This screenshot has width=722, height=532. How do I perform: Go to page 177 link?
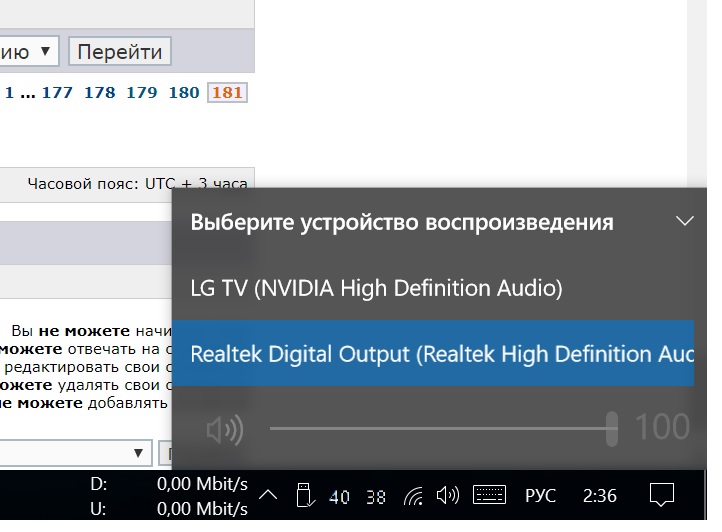[57, 93]
